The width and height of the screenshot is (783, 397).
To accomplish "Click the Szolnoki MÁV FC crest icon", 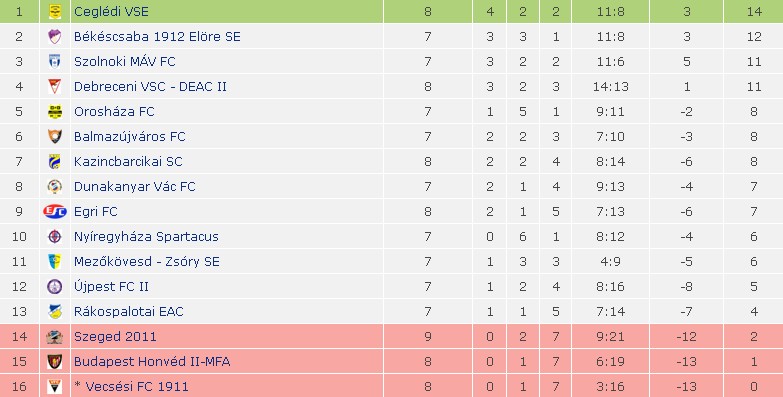I will pyautogui.click(x=55, y=61).
